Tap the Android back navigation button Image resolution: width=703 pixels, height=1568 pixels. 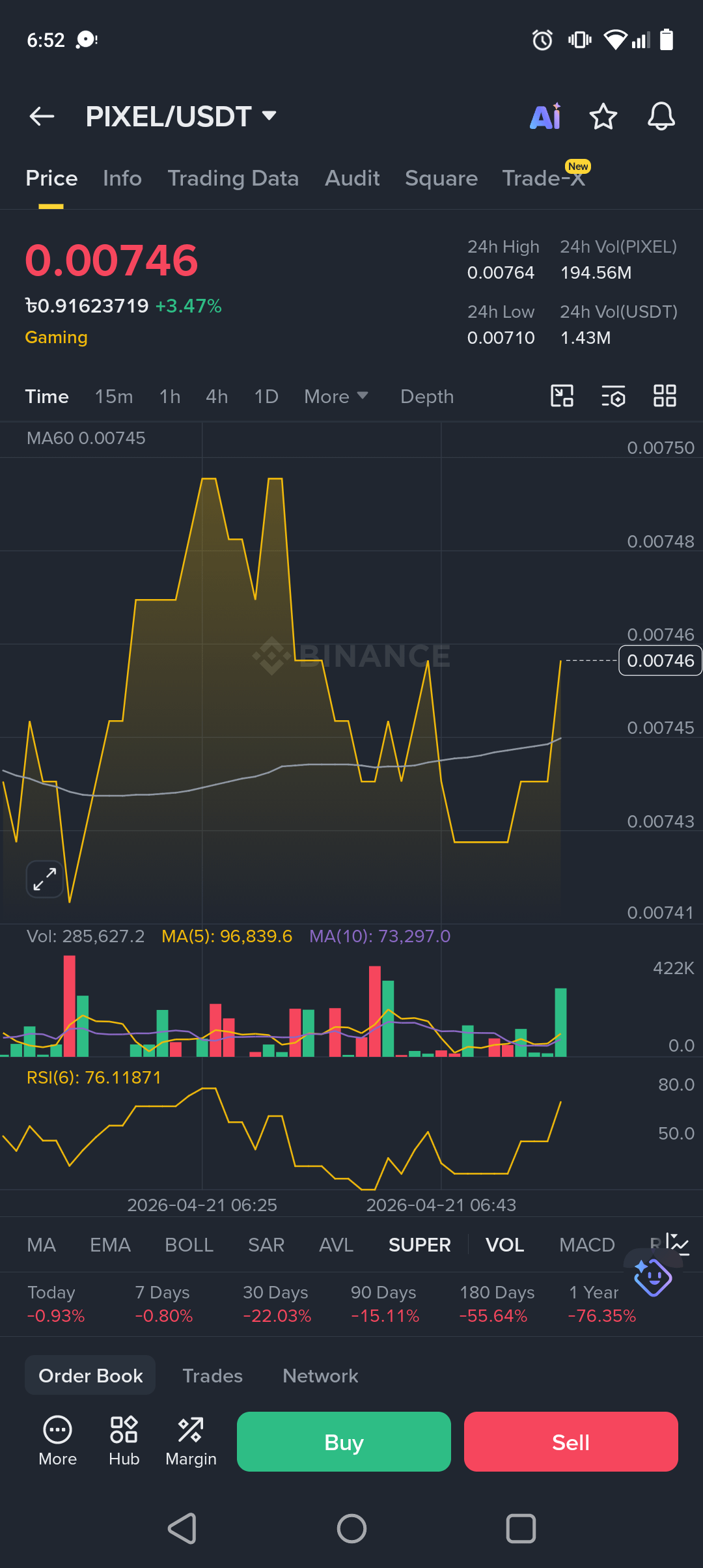pyautogui.click(x=182, y=1528)
